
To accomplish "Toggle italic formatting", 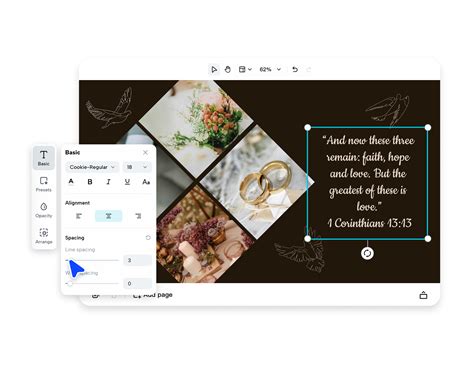I will 108,182.
